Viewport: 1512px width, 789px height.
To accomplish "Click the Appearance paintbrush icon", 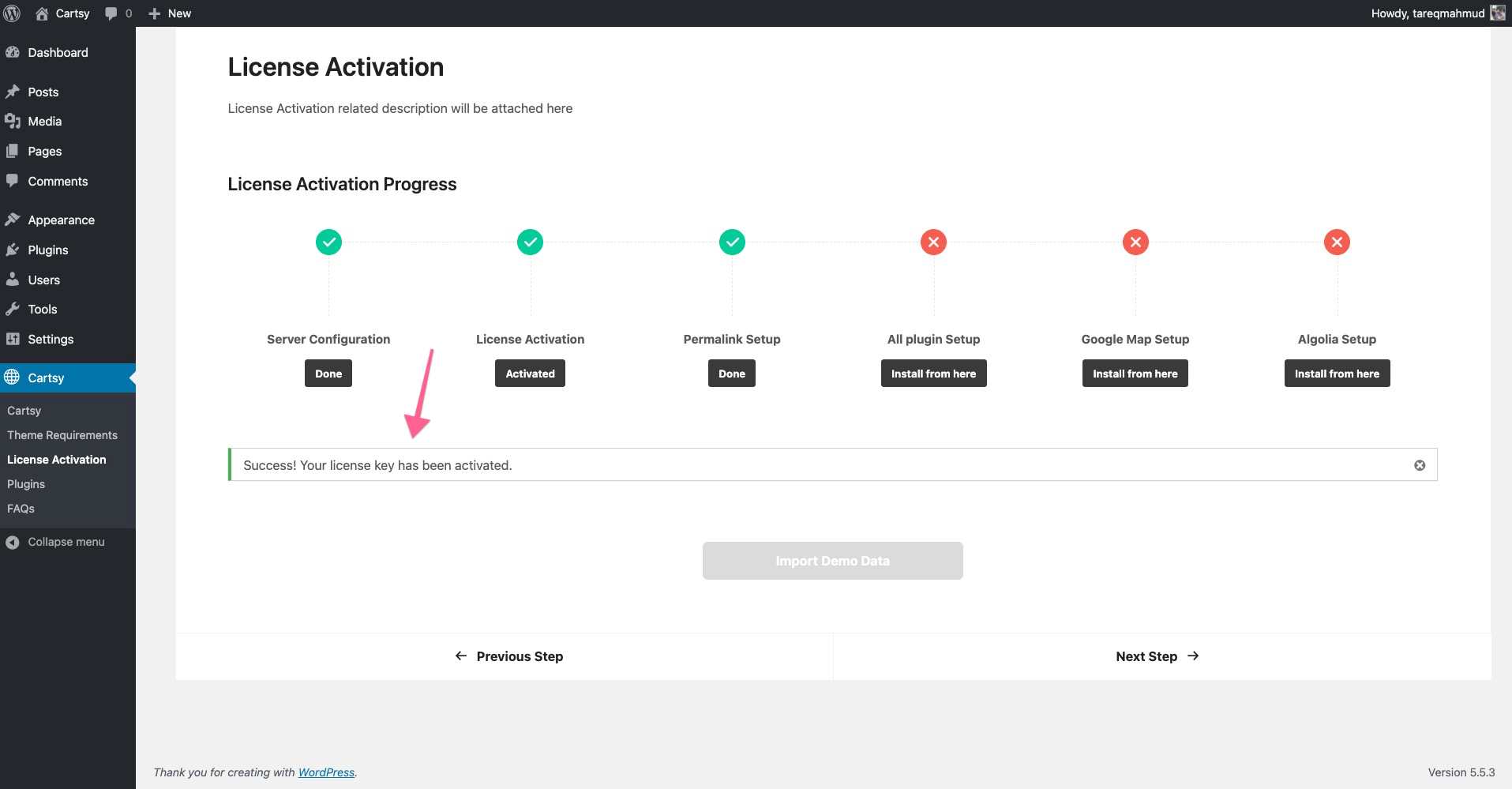I will [13, 220].
